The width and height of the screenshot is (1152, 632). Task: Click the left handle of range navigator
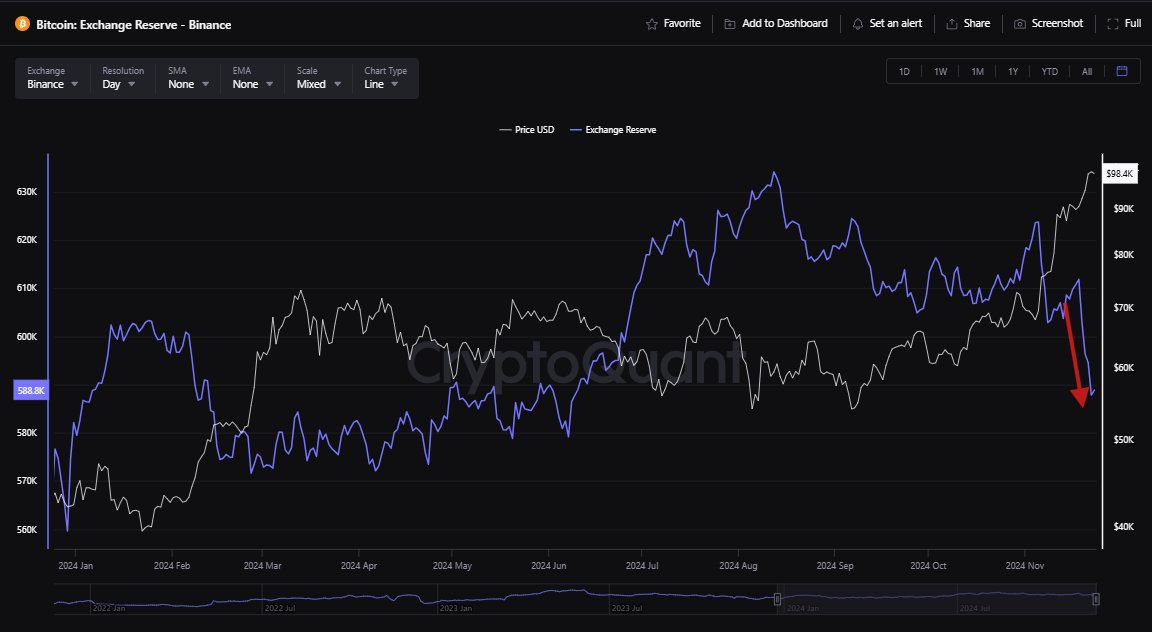tap(777, 600)
